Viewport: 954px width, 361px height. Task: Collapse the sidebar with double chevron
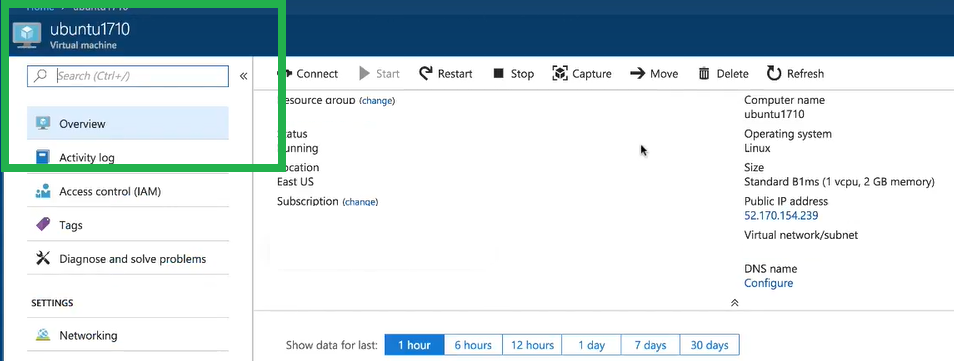[243, 76]
